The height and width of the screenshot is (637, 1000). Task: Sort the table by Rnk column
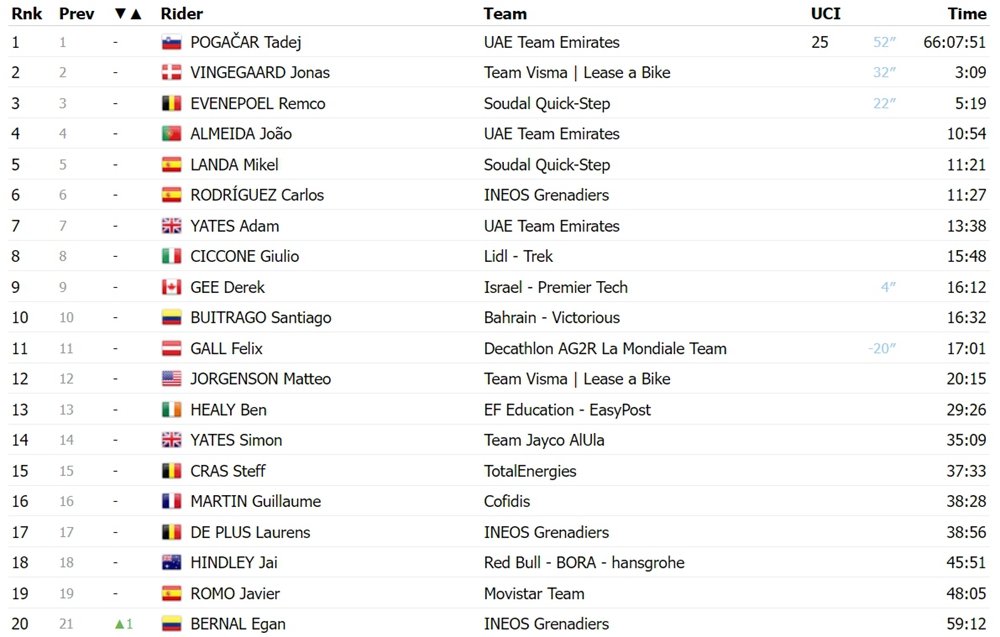(x=27, y=14)
